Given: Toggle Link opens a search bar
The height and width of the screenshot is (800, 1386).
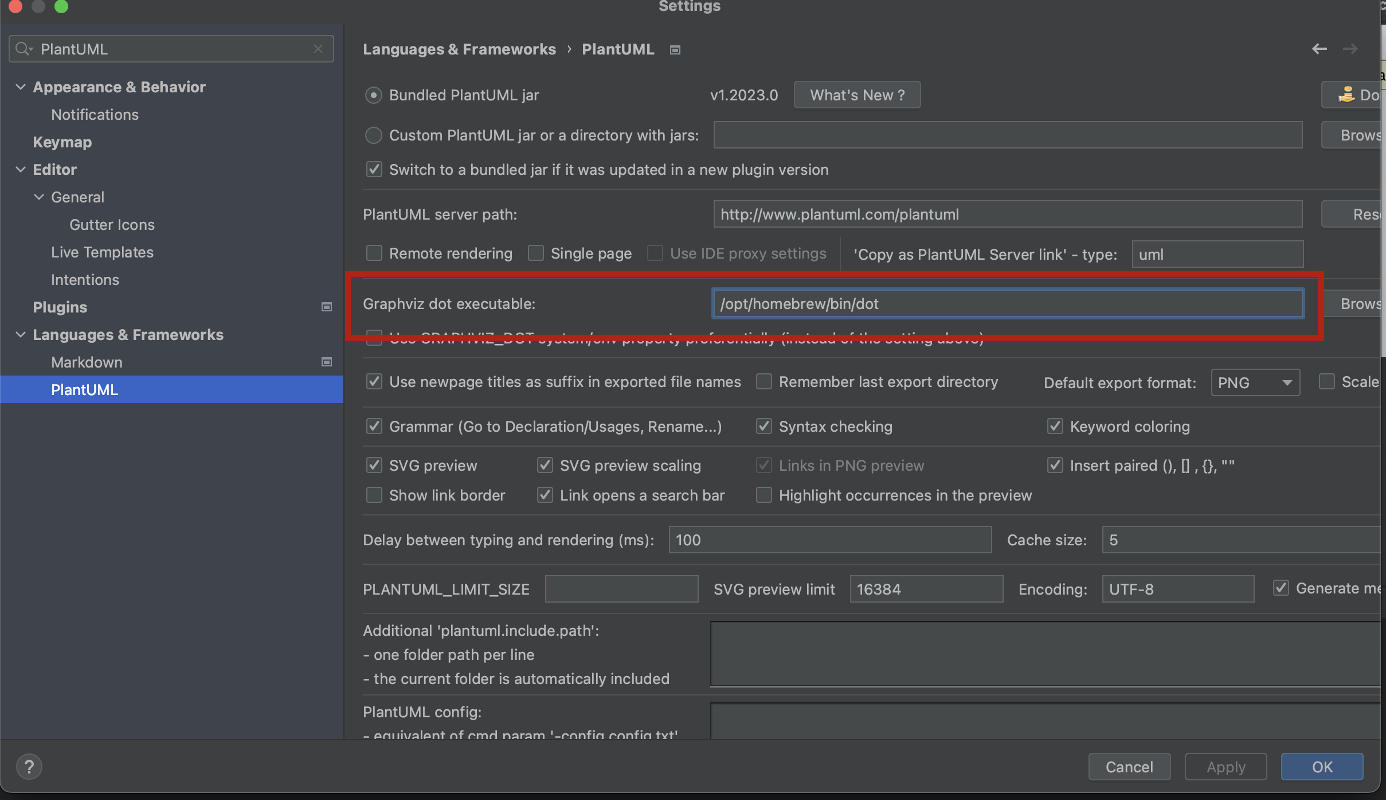Looking at the screenshot, I should coord(545,495).
